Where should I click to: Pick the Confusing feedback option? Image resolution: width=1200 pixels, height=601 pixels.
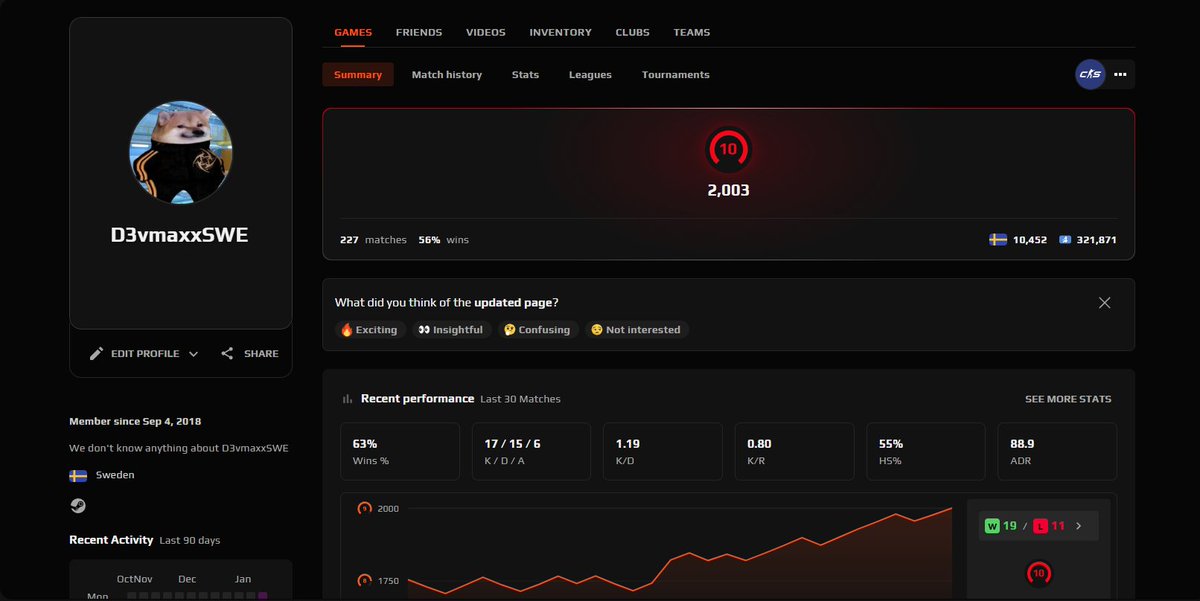pos(538,330)
